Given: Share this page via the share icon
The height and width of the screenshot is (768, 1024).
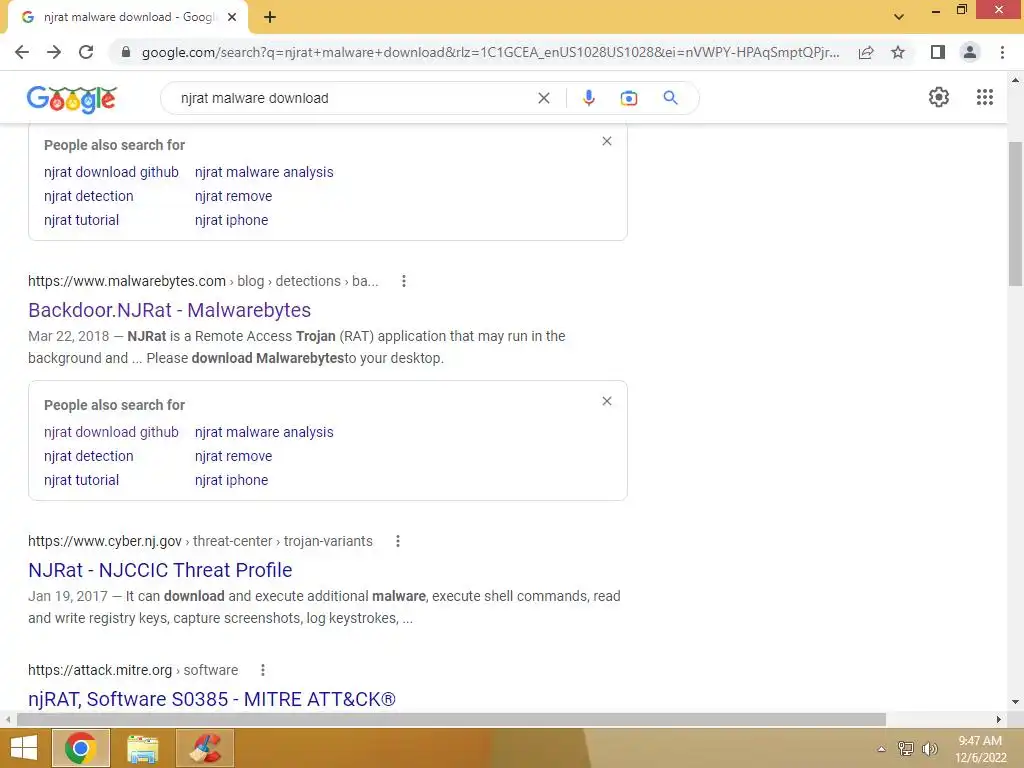Looking at the screenshot, I should pos(866,52).
